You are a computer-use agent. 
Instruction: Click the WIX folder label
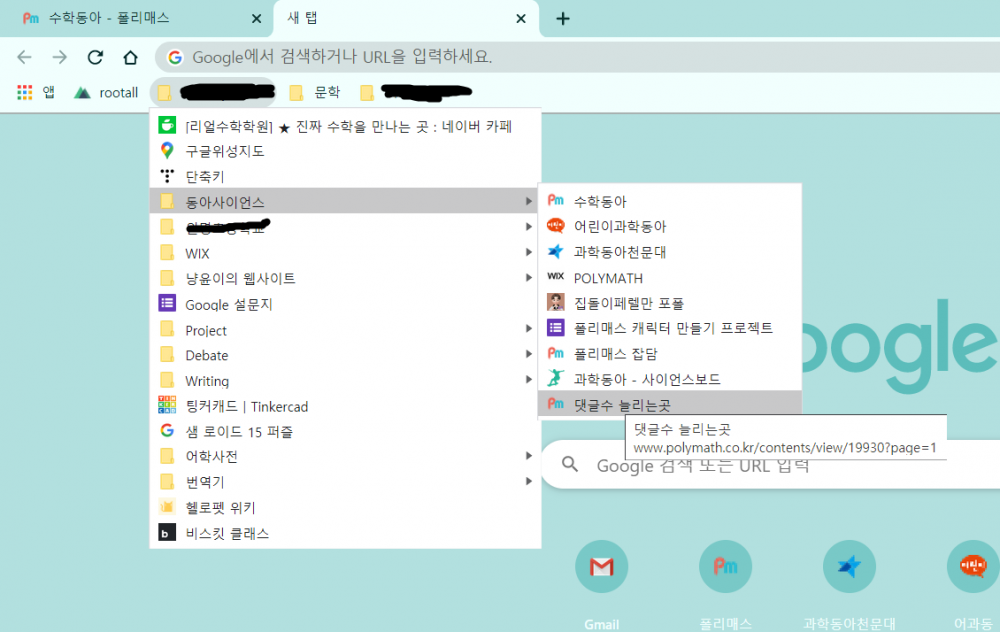click(197, 253)
